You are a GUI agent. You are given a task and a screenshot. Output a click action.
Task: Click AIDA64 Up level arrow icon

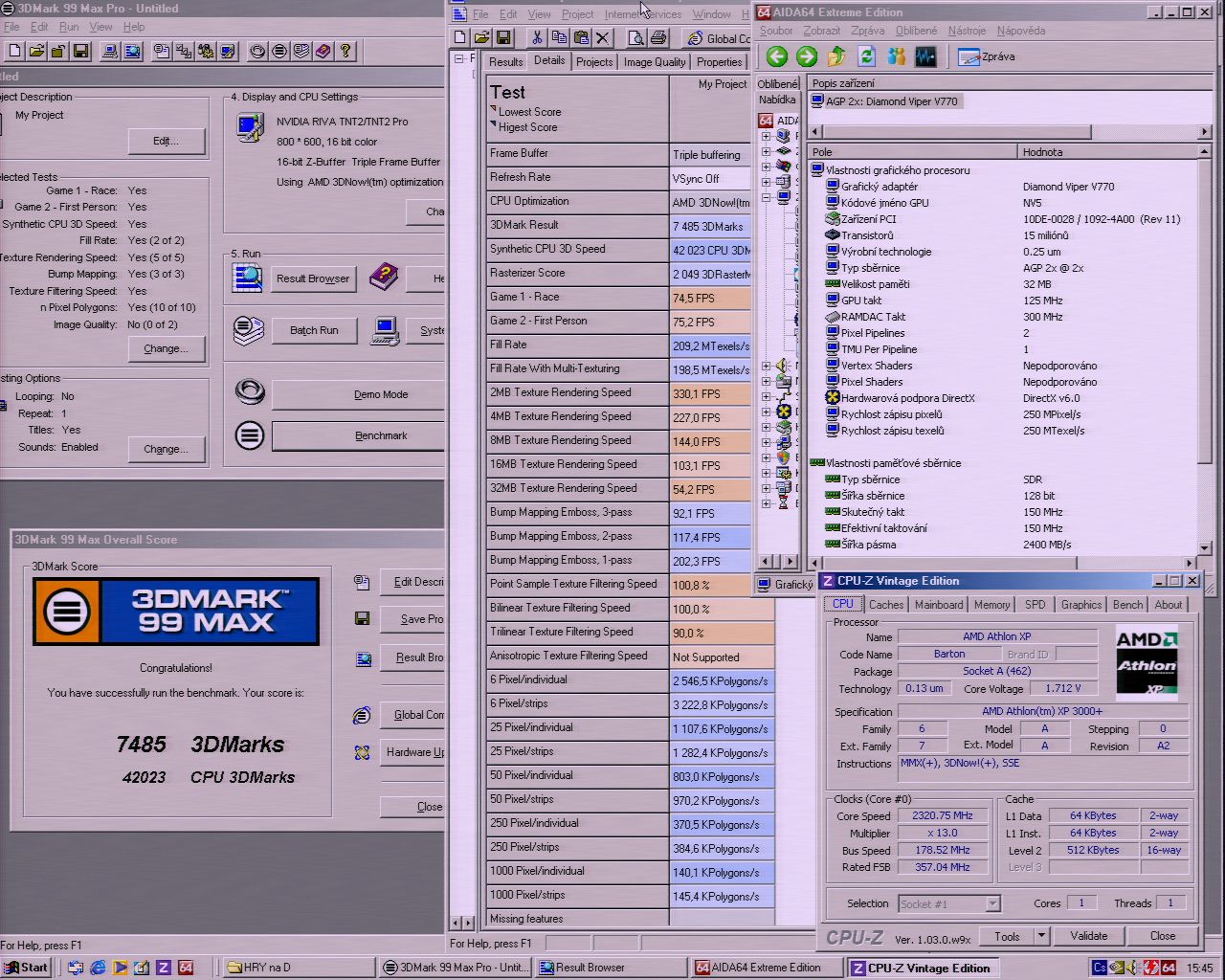coord(836,56)
